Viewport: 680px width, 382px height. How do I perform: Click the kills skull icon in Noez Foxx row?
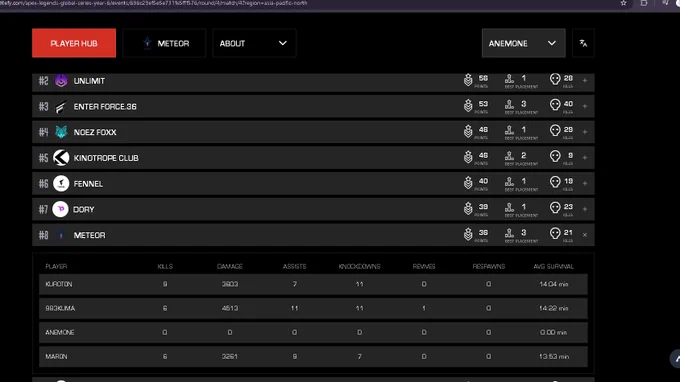point(555,131)
